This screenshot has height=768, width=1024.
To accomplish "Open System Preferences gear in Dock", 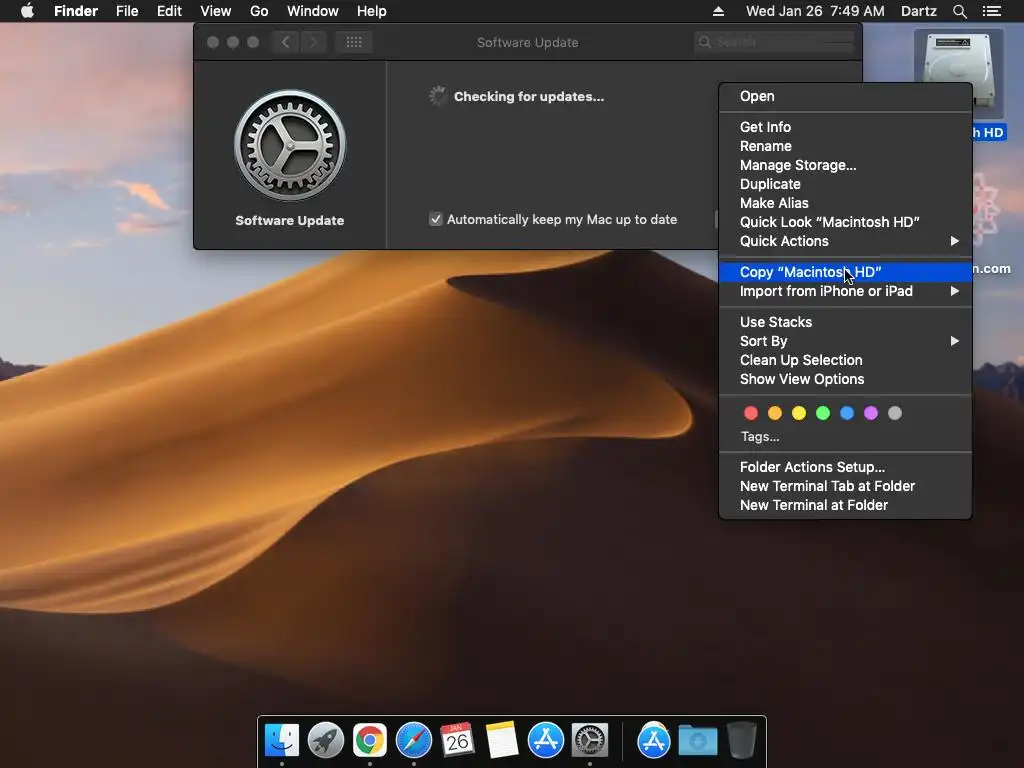I will point(590,740).
